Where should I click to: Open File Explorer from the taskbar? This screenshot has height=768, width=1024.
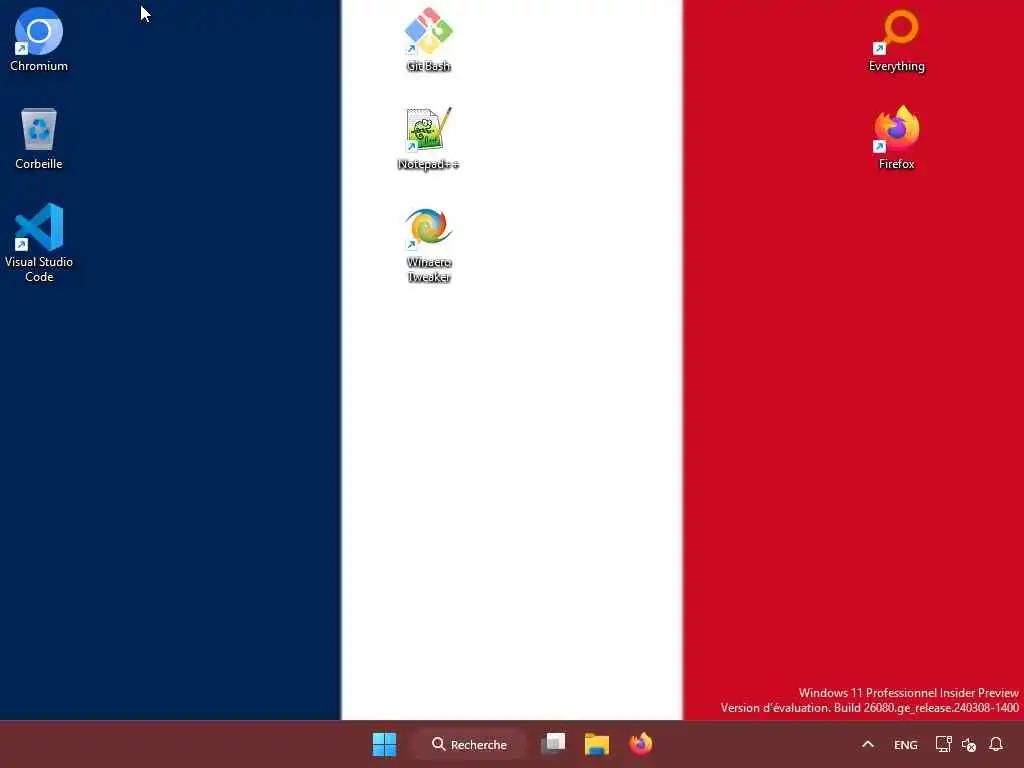597,744
